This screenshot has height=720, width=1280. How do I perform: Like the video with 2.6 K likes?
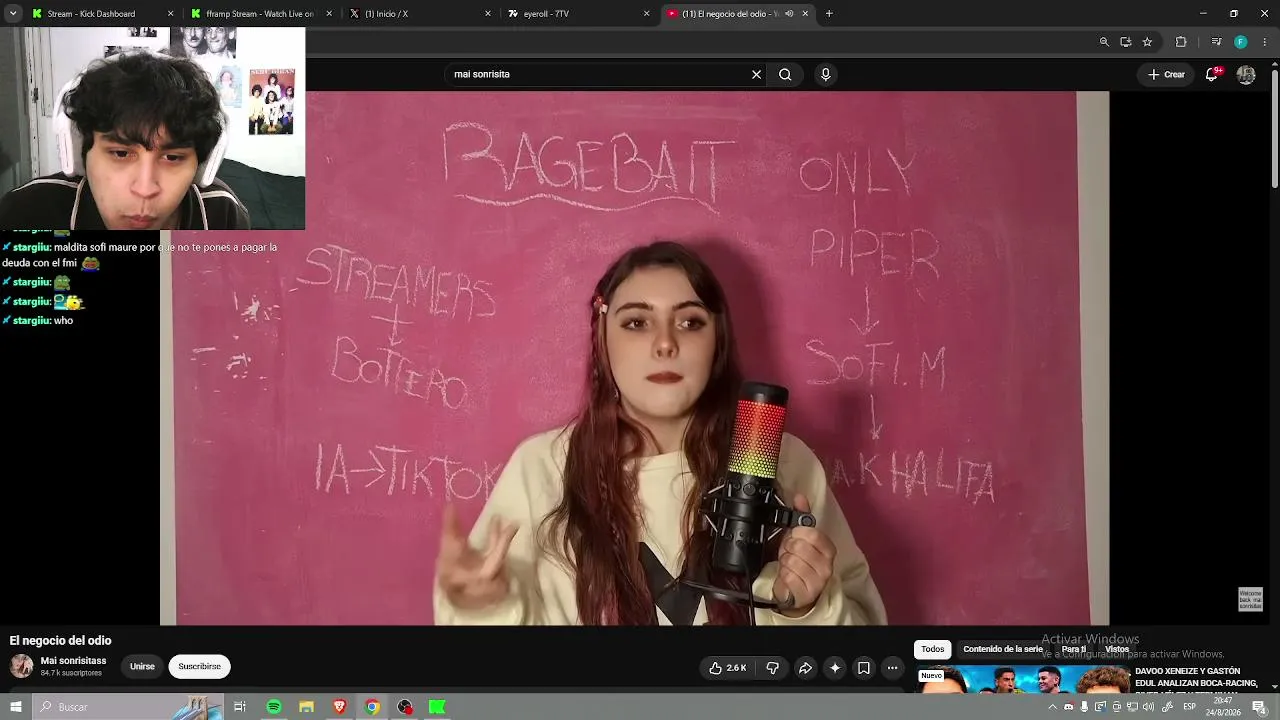(728, 668)
